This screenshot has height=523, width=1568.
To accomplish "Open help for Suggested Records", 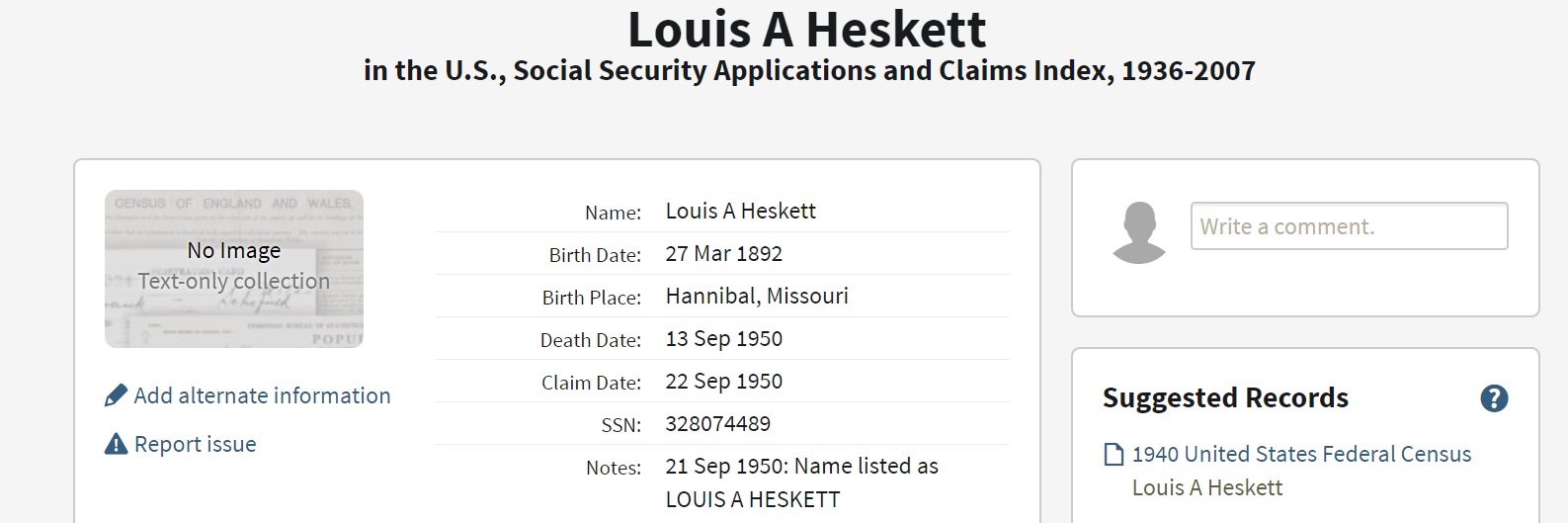I will [x=1494, y=398].
